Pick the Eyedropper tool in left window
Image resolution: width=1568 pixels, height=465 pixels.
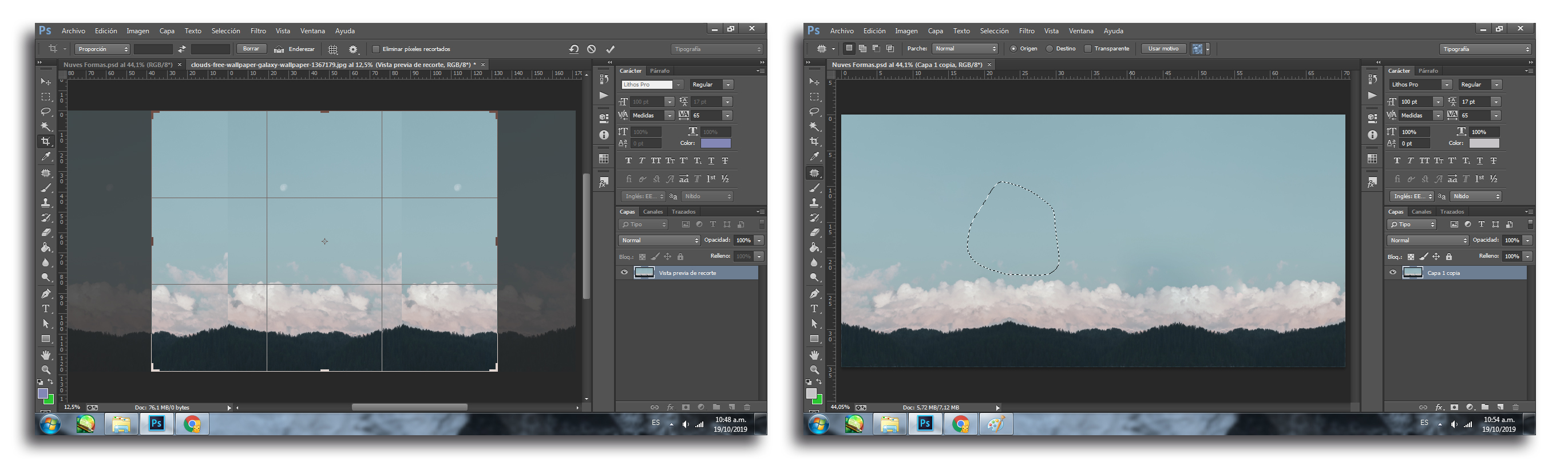[46, 157]
